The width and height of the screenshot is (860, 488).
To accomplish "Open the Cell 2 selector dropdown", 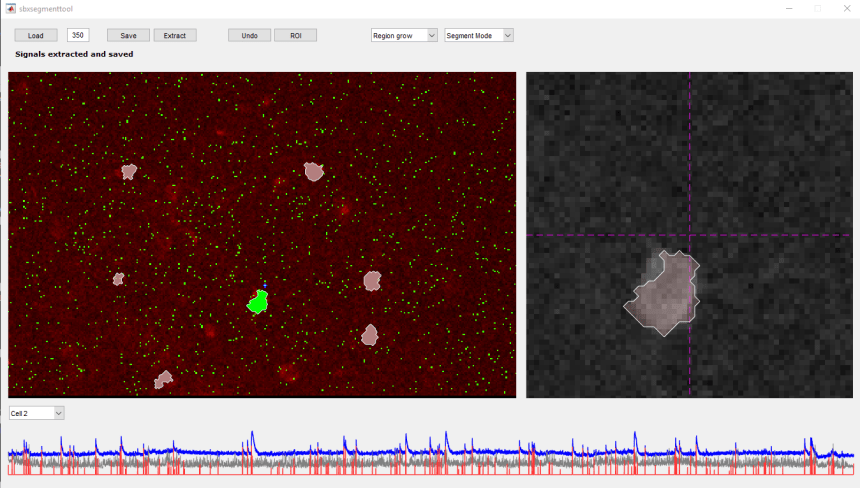I will (x=37, y=413).
